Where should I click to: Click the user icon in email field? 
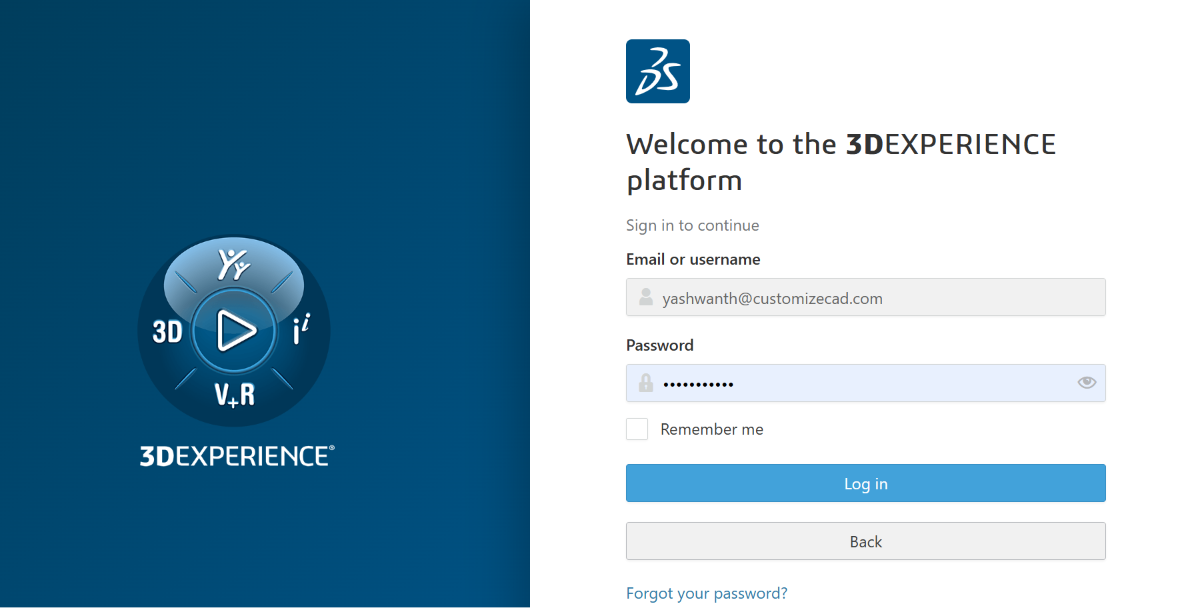645,297
